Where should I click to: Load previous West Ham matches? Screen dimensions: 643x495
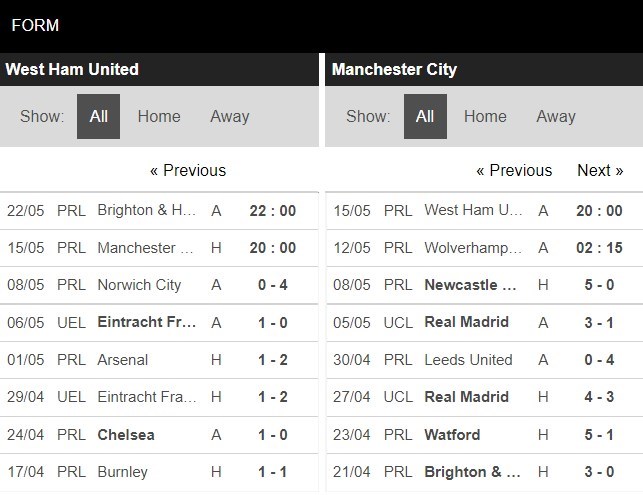188,170
